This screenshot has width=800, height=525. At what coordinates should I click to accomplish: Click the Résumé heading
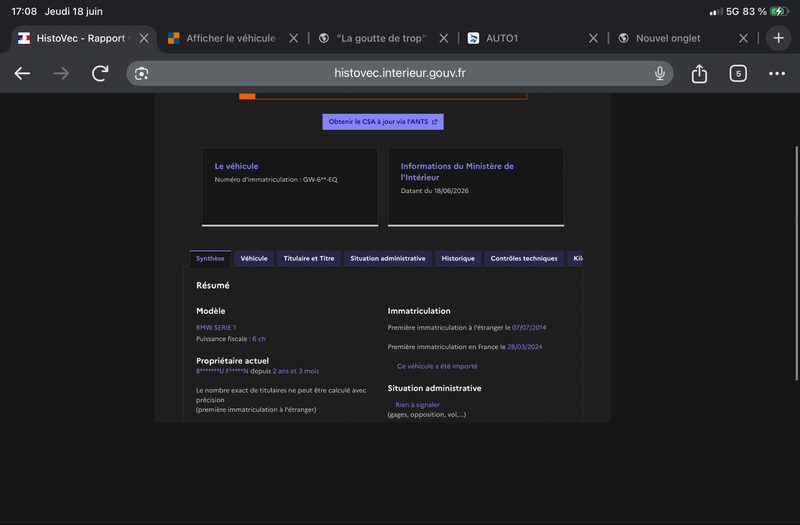(x=213, y=285)
